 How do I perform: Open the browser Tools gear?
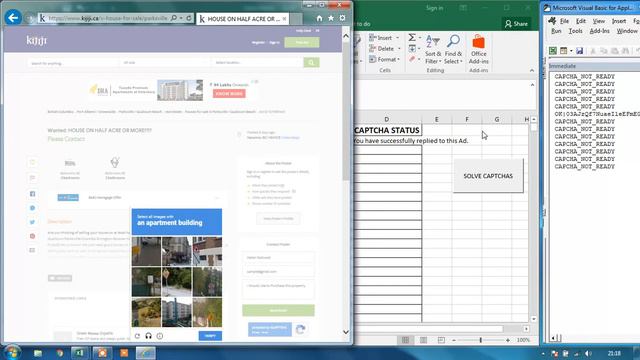(342, 18)
